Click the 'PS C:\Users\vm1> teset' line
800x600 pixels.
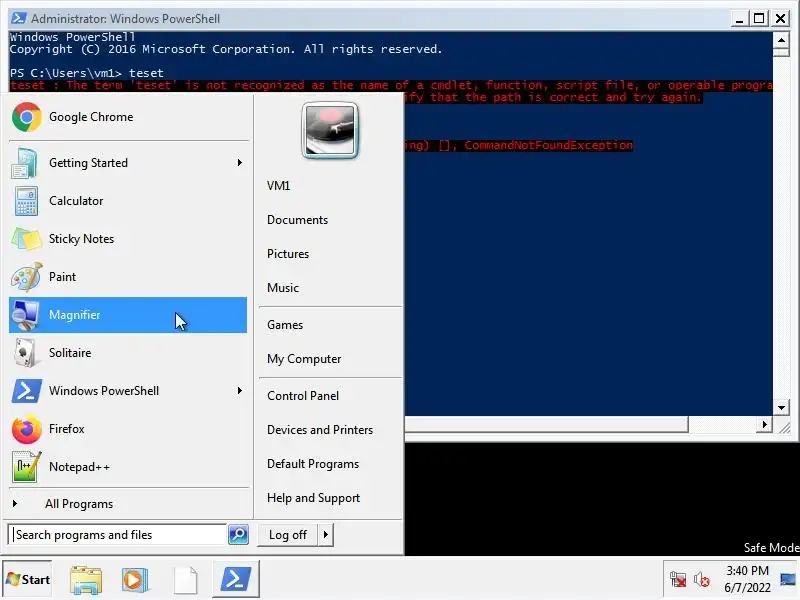click(x=87, y=73)
